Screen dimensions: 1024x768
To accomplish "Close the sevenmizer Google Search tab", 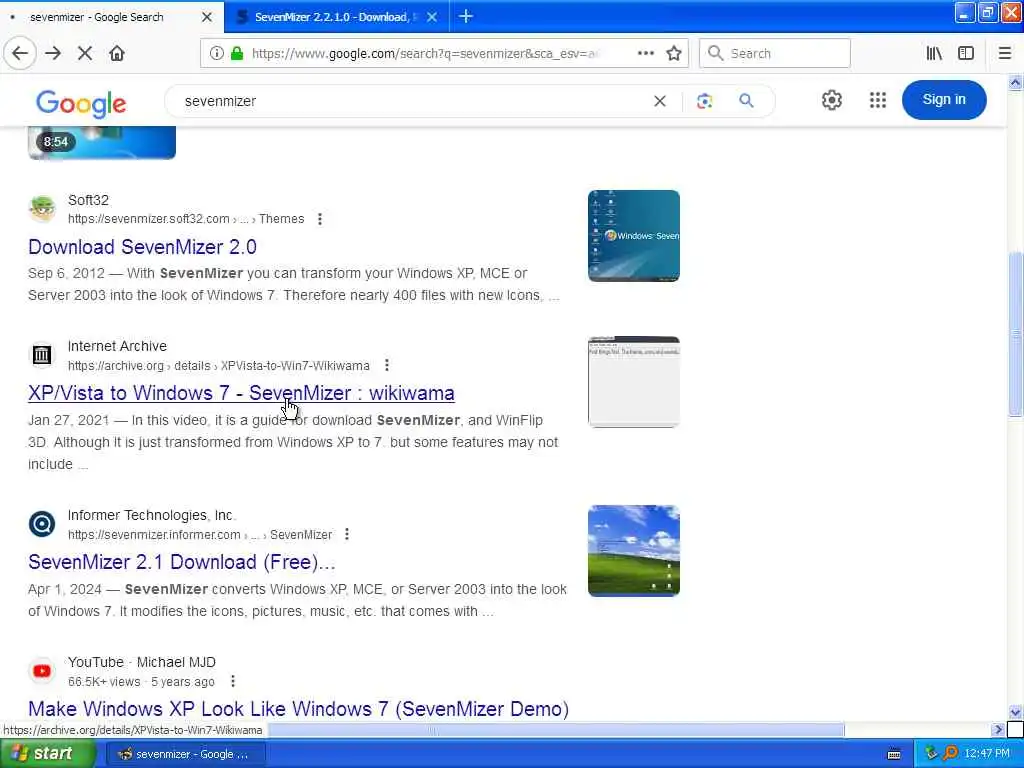I will point(206,17).
